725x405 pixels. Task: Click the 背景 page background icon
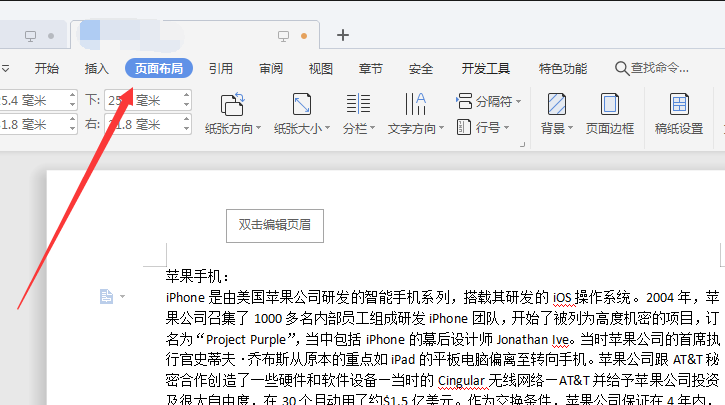point(556,104)
